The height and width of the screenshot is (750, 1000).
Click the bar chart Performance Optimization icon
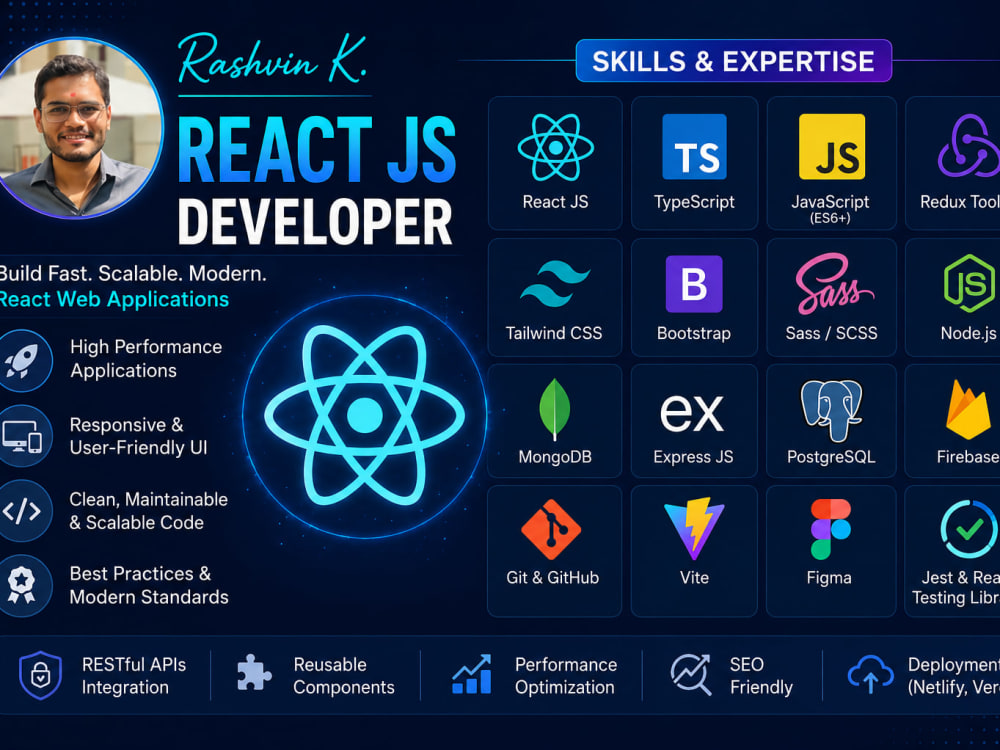[x=472, y=674]
